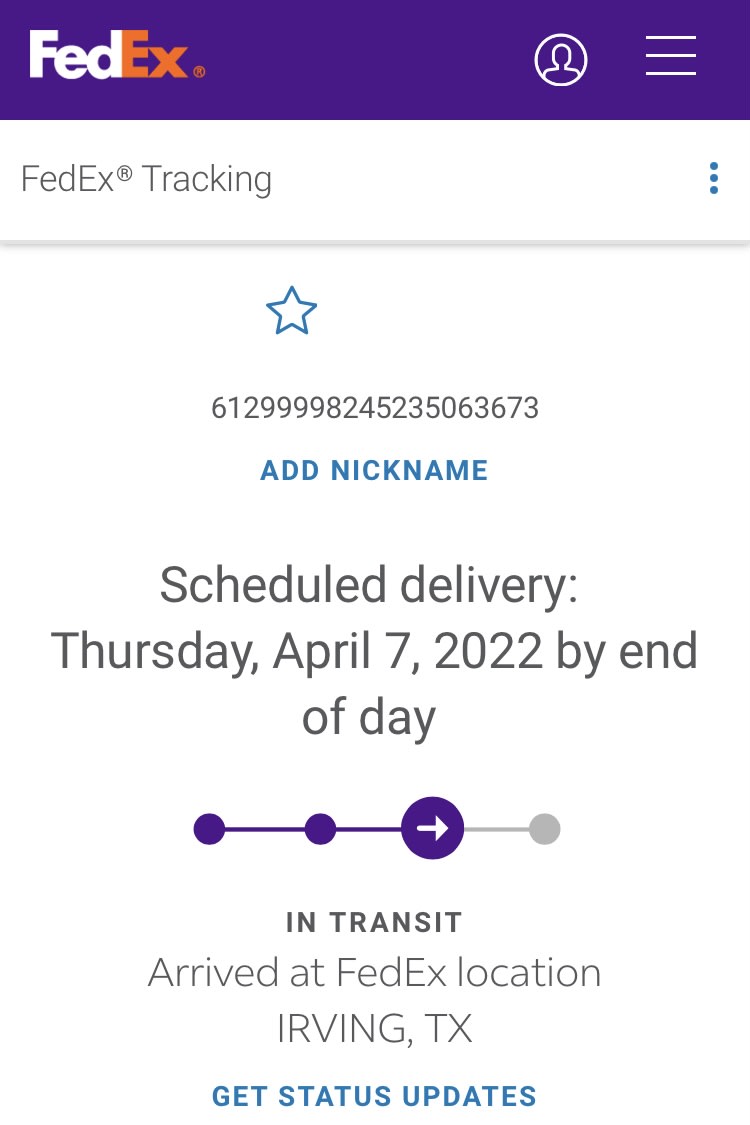This screenshot has width=750, height=1125.
Task: Click the grey final delivery dot
Action: pos(544,829)
